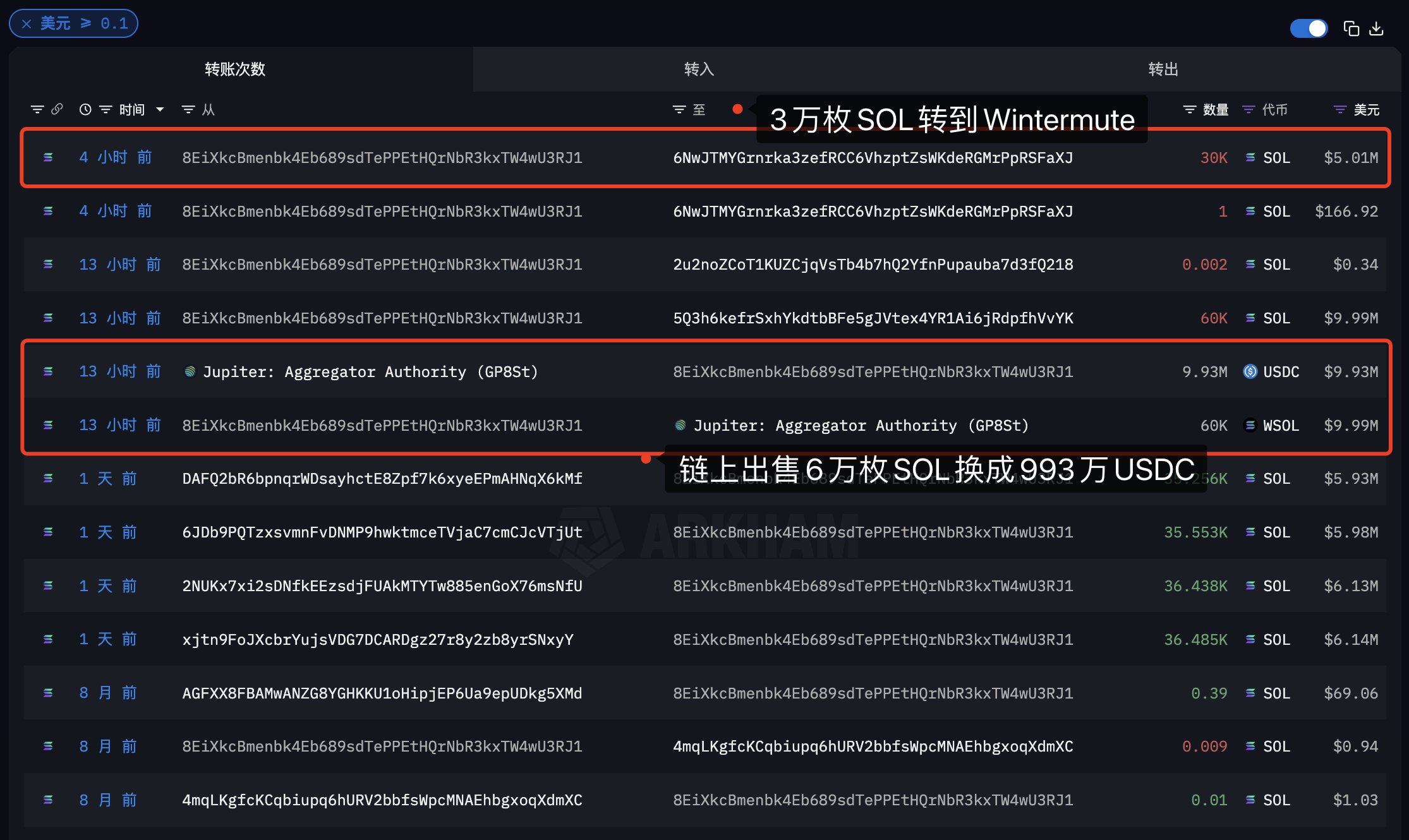Click the red dot on the Wintermute annotation
Viewport: 1409px width, 840px height.
click(x=737, y=109)
